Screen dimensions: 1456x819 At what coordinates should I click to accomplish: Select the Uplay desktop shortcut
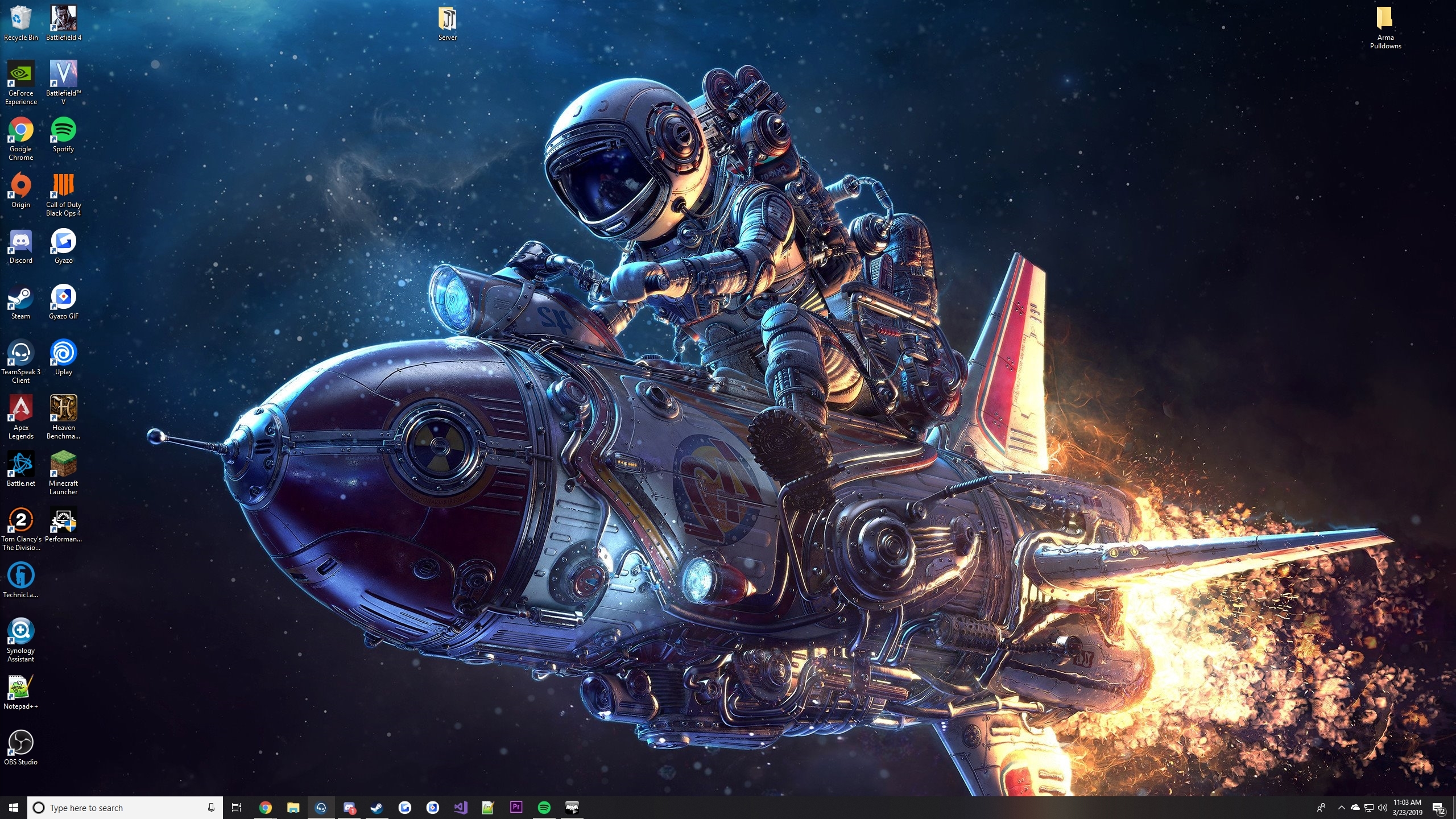(x=63, y=358)
